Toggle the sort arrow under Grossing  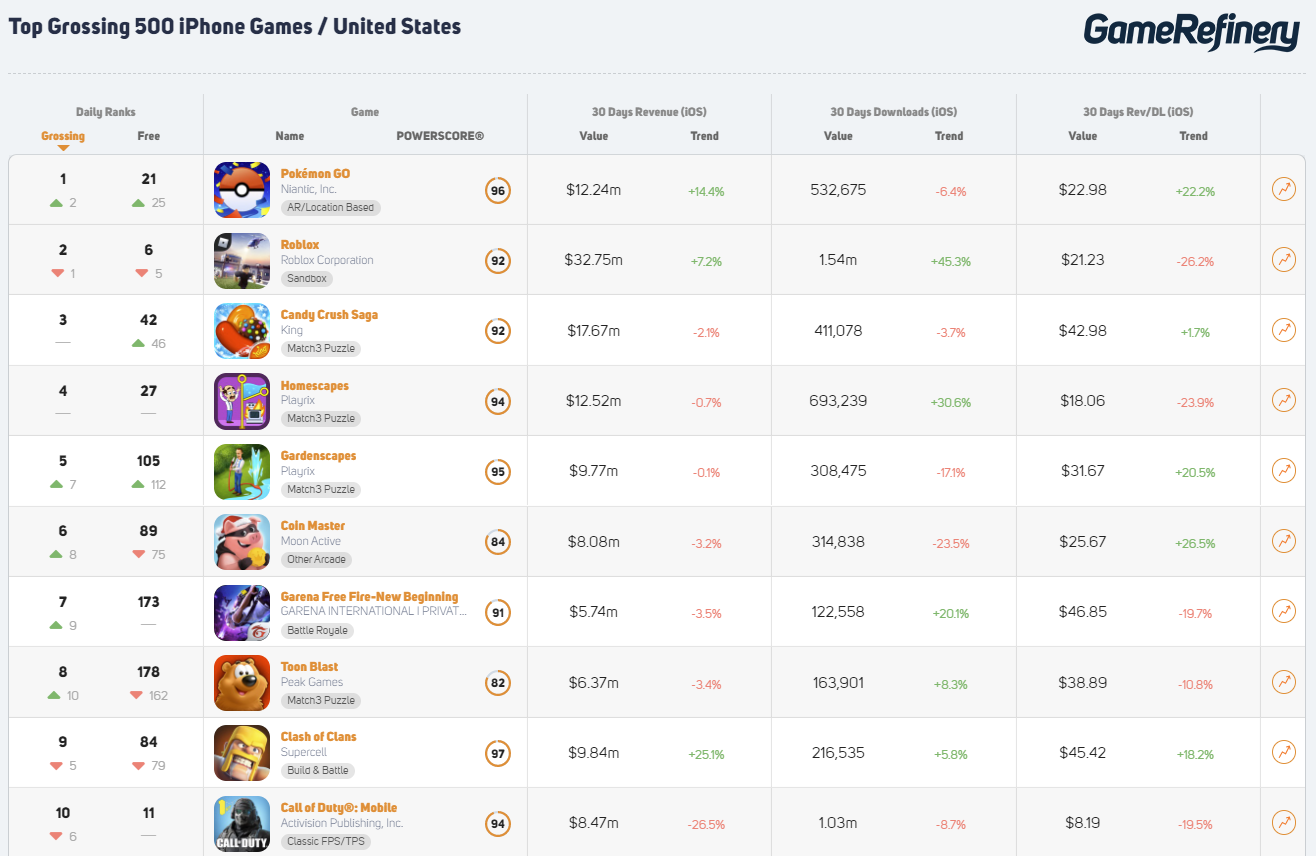point(63,147)
